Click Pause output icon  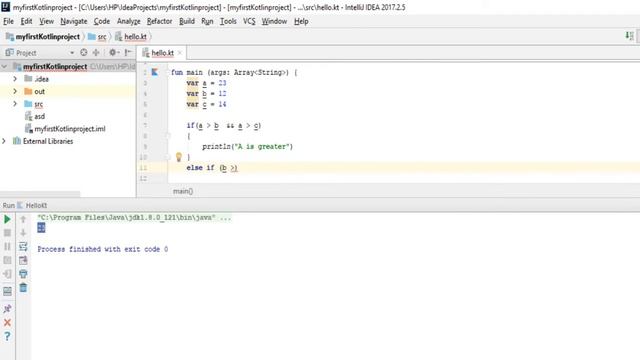pos(7,247)
